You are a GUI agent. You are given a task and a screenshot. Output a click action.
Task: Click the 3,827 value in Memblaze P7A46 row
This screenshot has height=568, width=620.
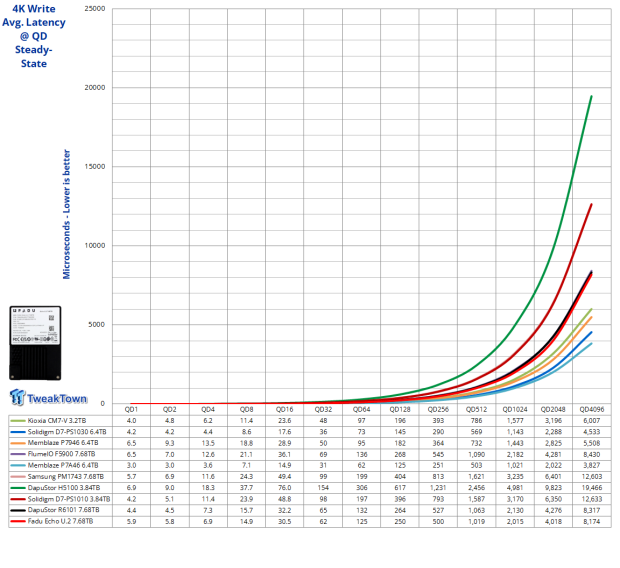point(592,466)
